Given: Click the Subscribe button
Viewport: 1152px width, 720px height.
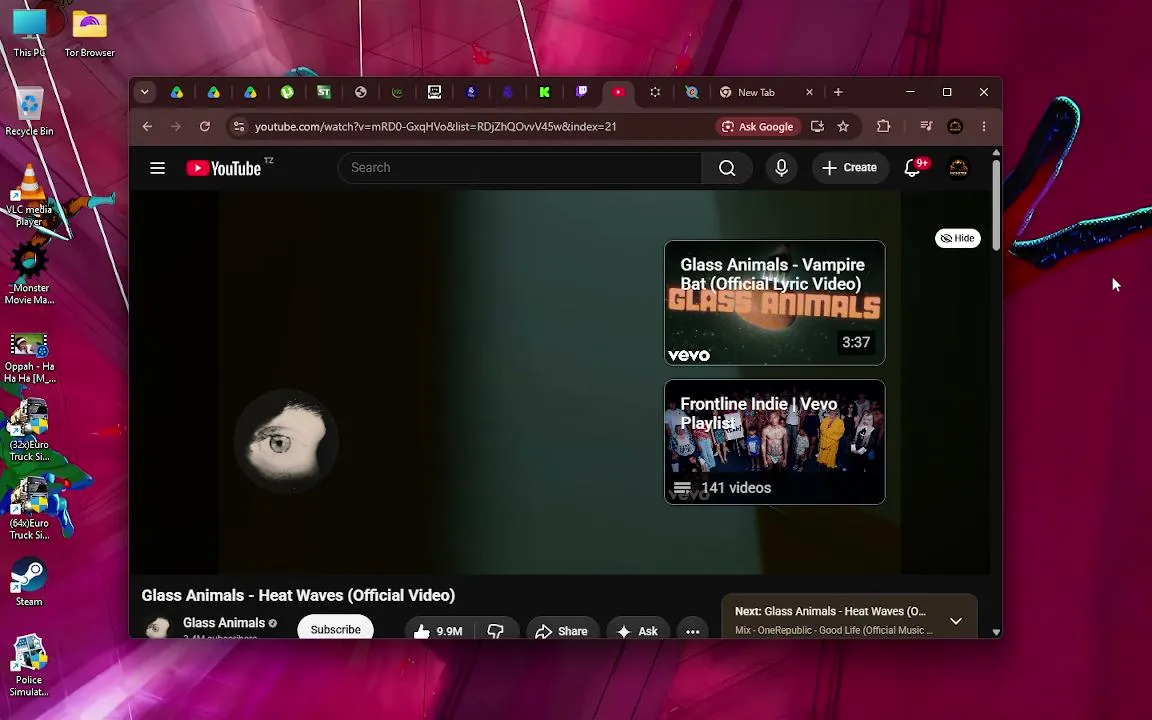Looking at the screenshot, I should 335,629.
